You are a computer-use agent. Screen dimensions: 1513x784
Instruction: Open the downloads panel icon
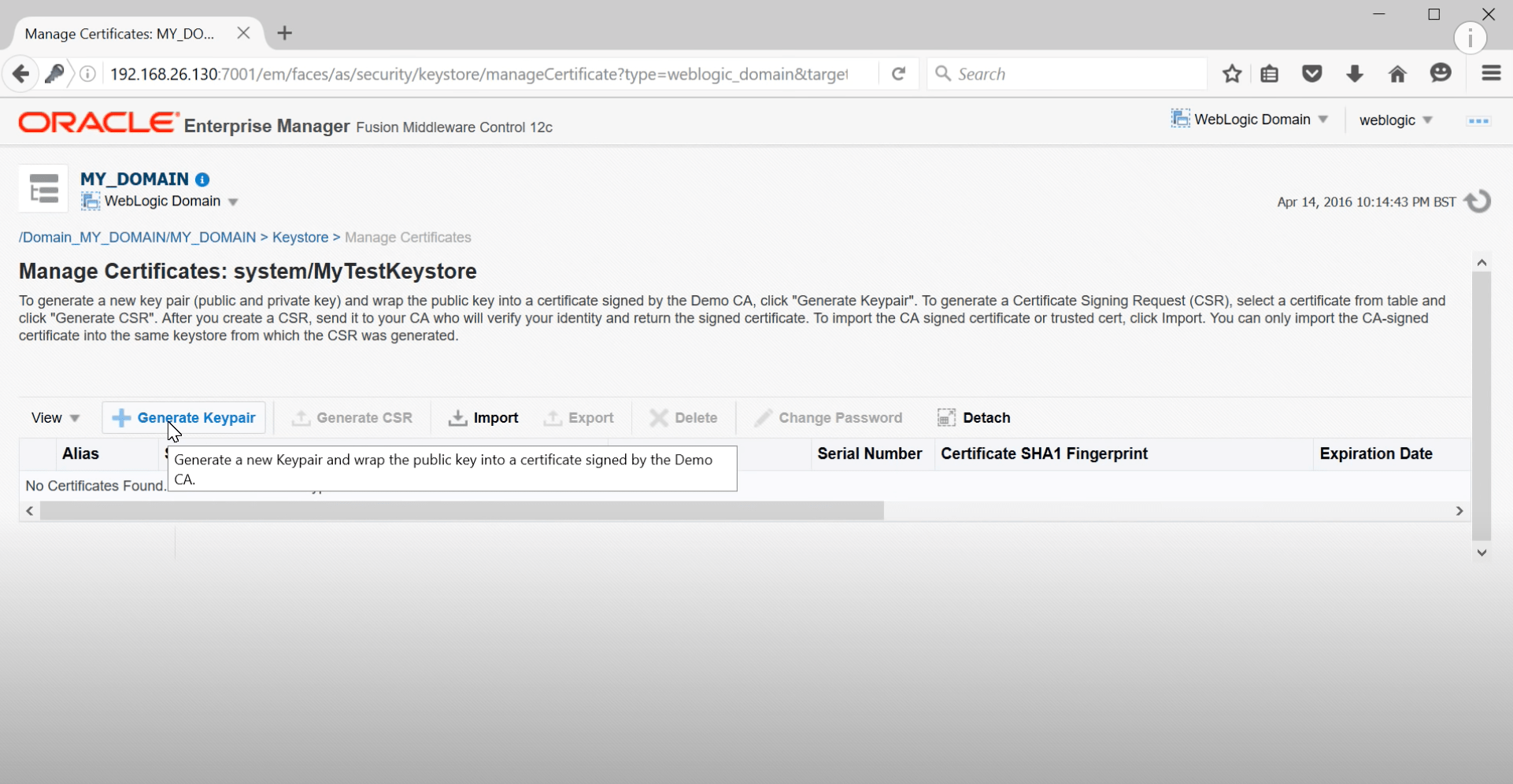point(1355,73)
